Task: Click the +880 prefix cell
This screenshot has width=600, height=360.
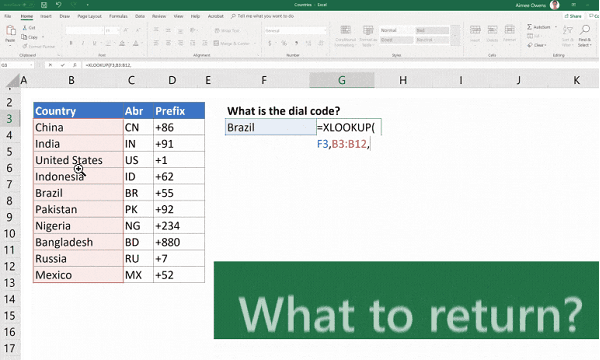Action: [179, 242]
